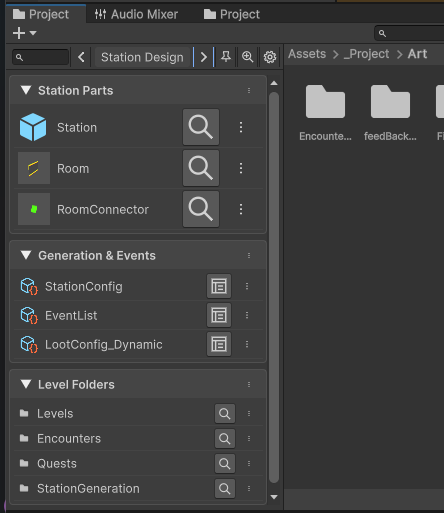Screen dimensions: 444x513
Task: Select the feedBack... folder thumbnail
Action: (x=390, y=101)
